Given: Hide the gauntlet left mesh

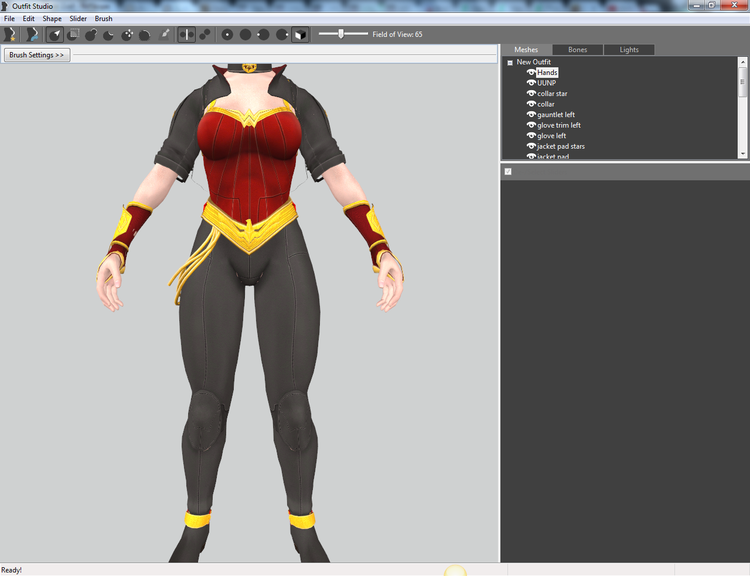Looking at the screenshot, I should (531, 114).
